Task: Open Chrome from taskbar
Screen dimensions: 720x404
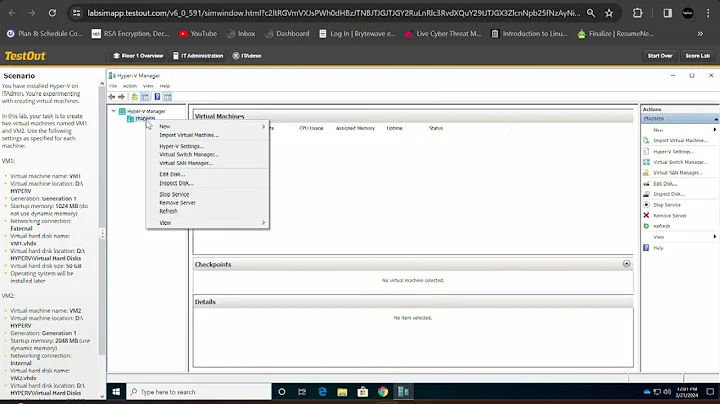Action: tap(383, 392)
